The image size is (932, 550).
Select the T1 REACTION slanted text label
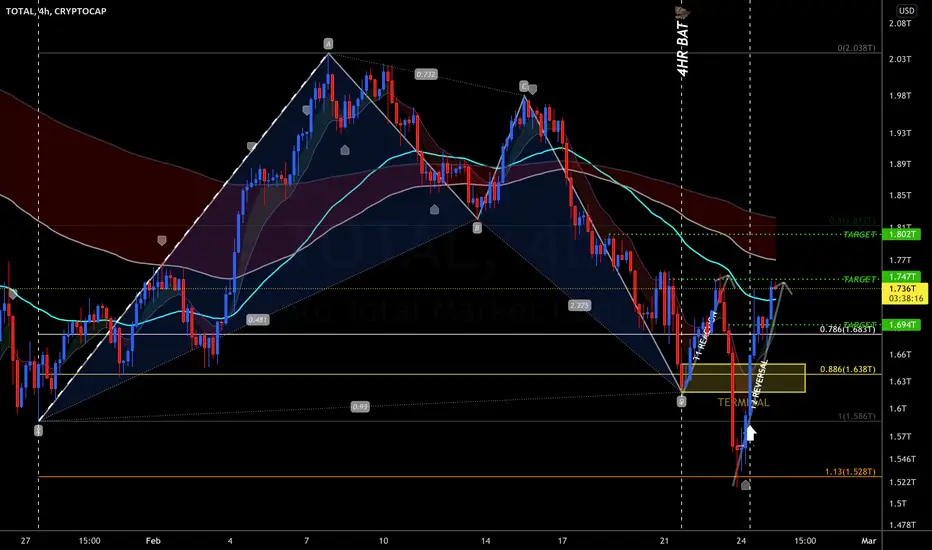[x=706, y=335]
